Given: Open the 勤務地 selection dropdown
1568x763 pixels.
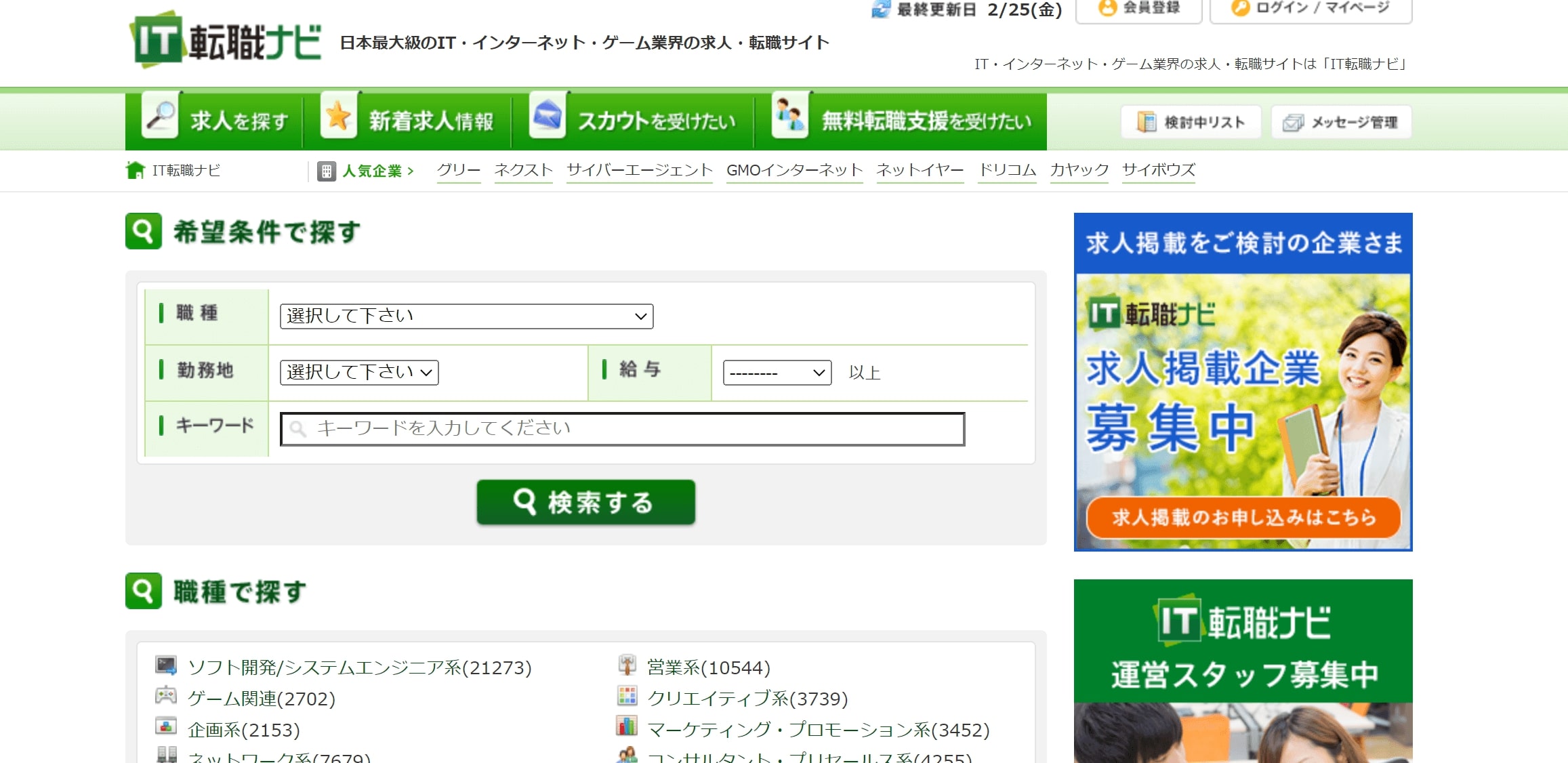Looking at the screenshot, I should (359, 373).
